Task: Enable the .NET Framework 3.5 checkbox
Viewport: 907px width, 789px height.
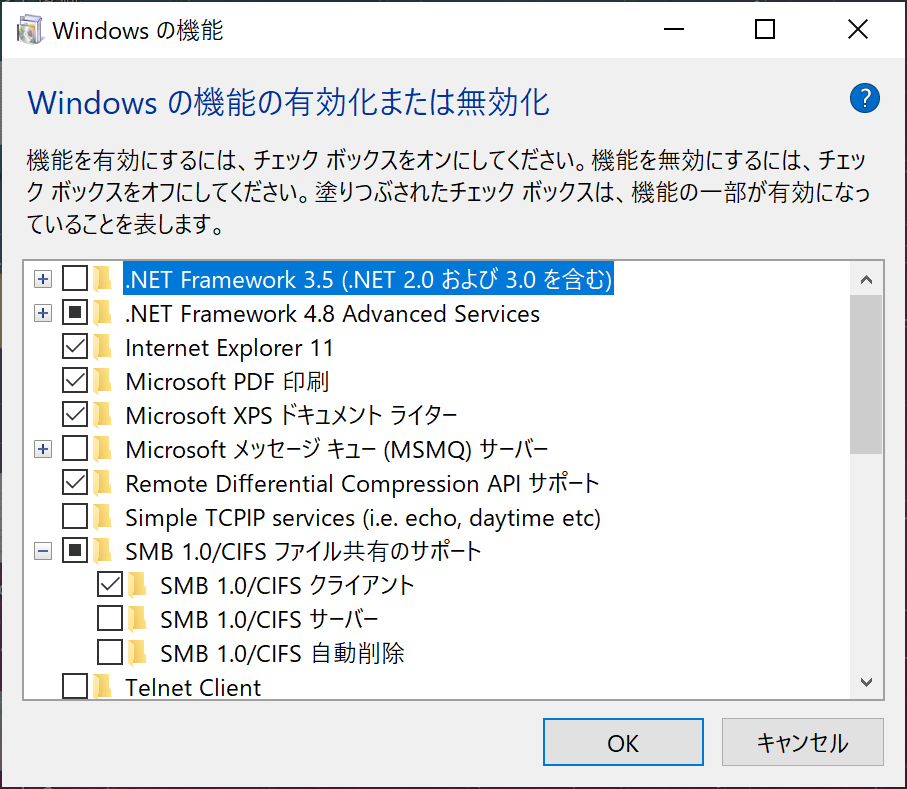Action: pos(75,279)
